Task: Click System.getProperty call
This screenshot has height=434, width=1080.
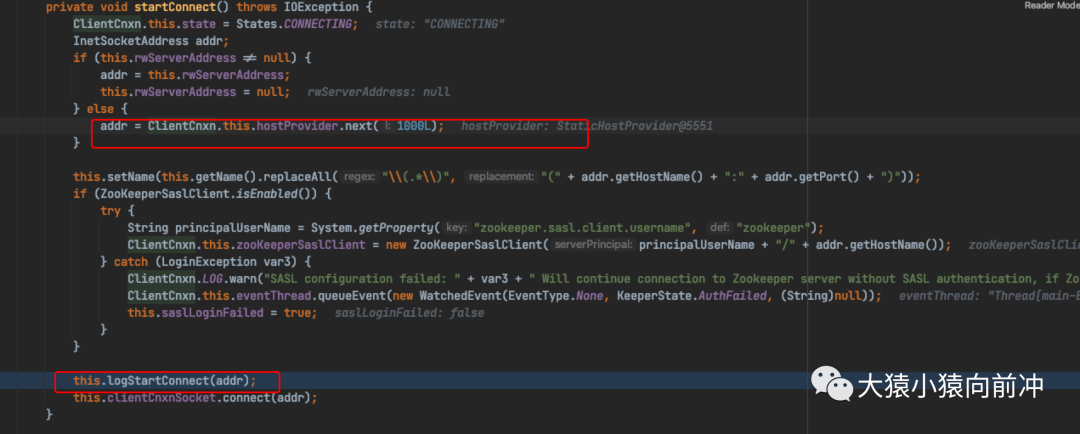Action: tap(375, 228)
